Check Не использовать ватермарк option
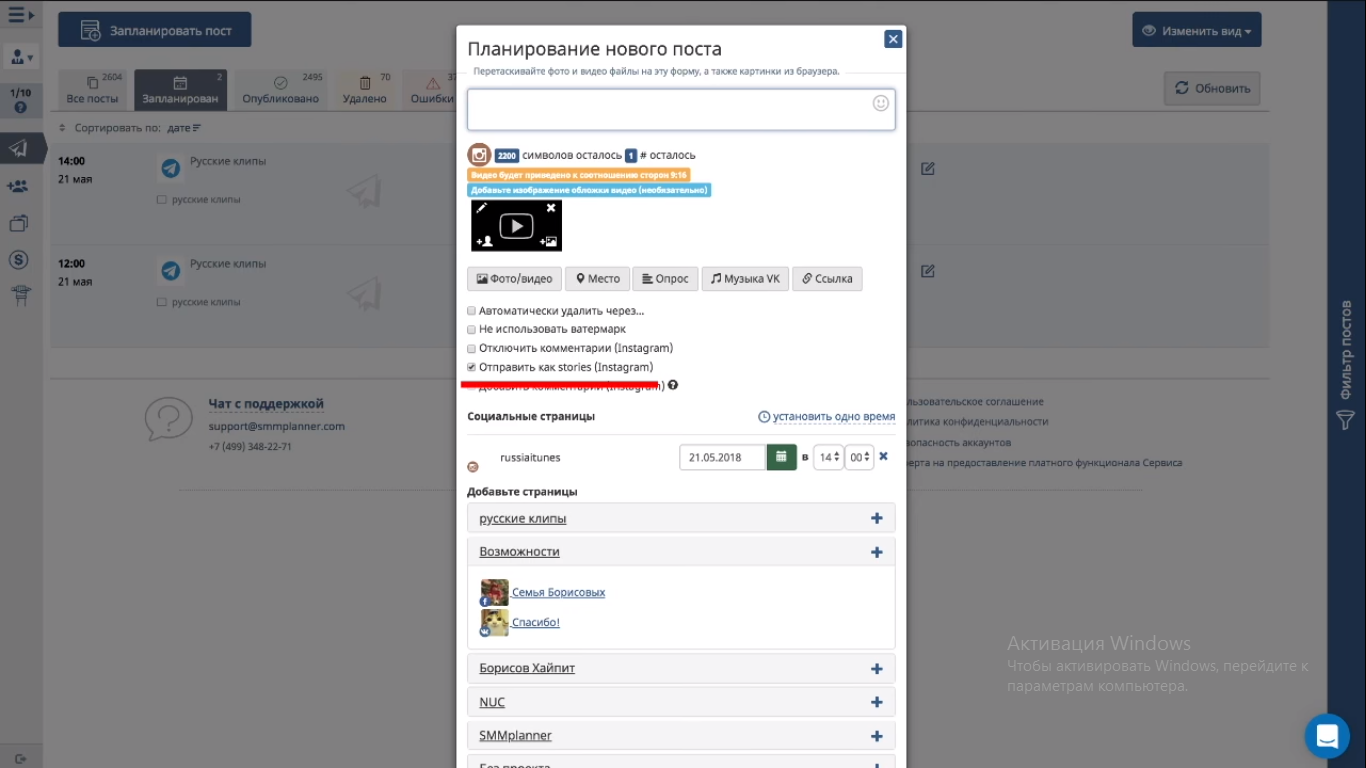 pyautogui.click(x=472, y=329)
